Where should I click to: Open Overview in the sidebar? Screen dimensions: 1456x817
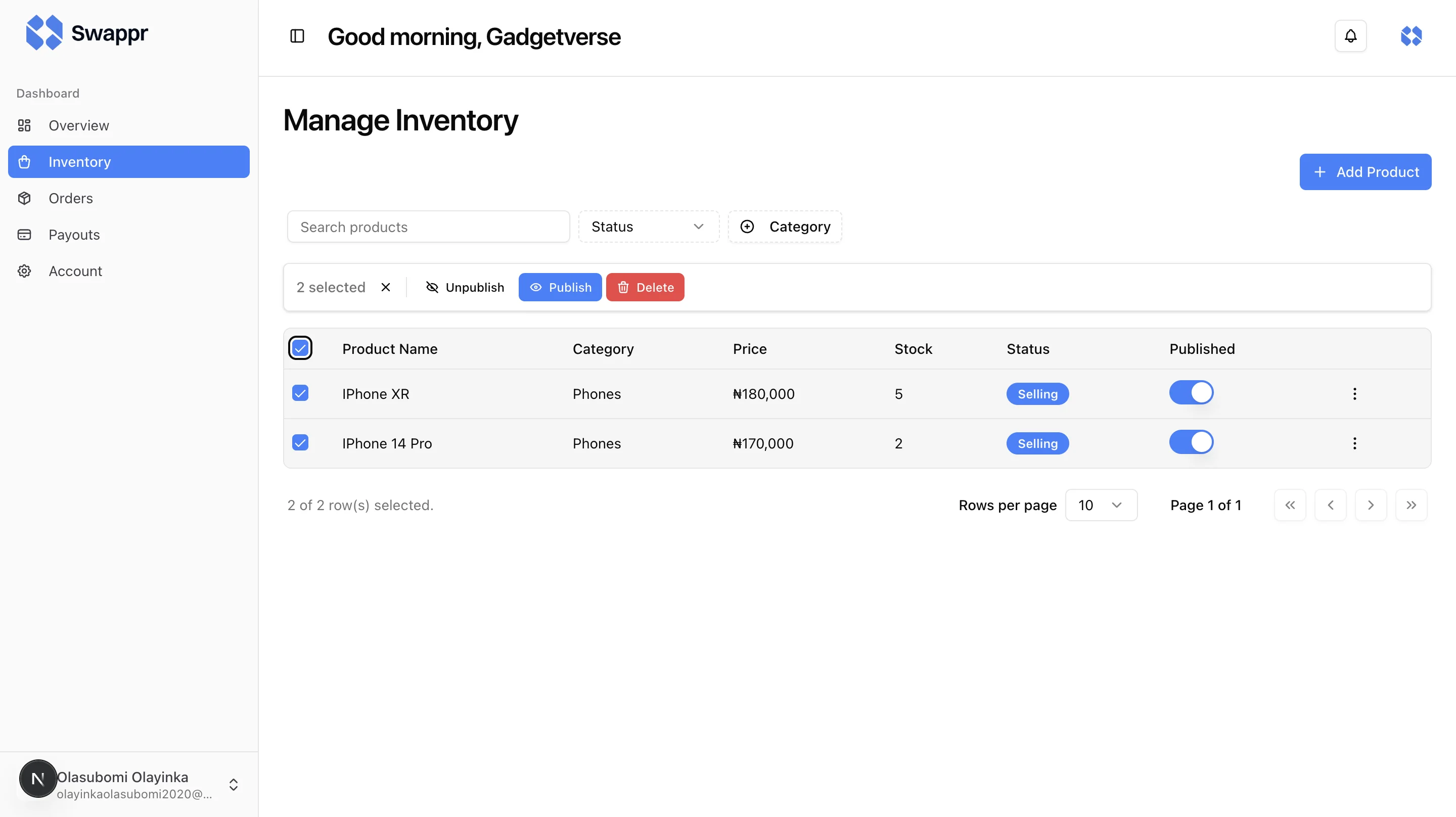pos(129,125)
